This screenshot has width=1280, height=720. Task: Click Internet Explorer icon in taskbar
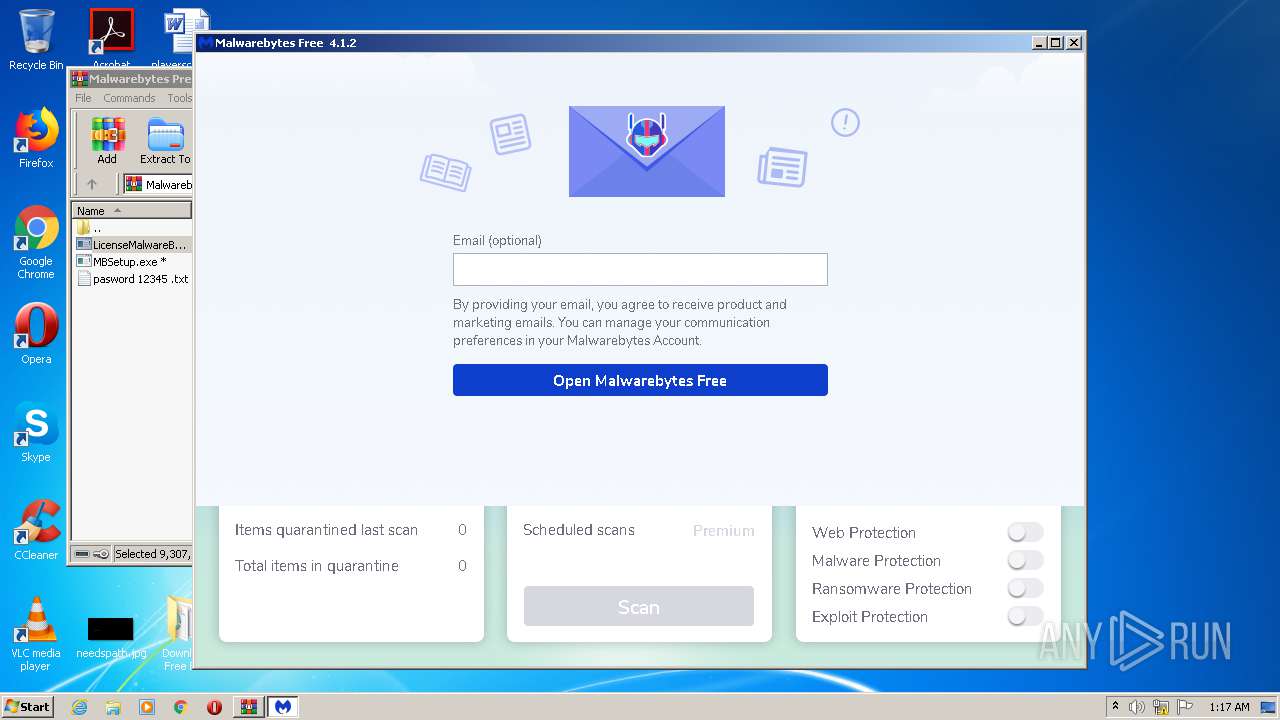[x=79, y=707]
